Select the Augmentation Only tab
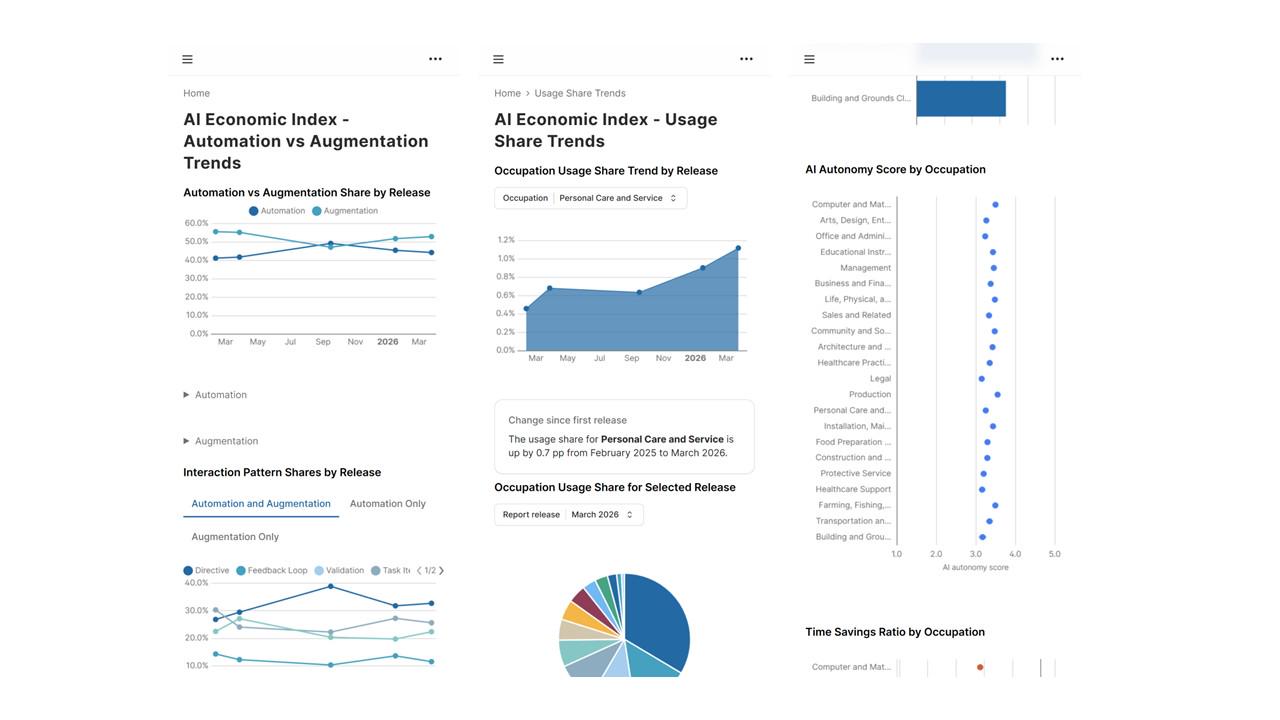The width and height of the screenshot is (1280, 720). [235, 537]
